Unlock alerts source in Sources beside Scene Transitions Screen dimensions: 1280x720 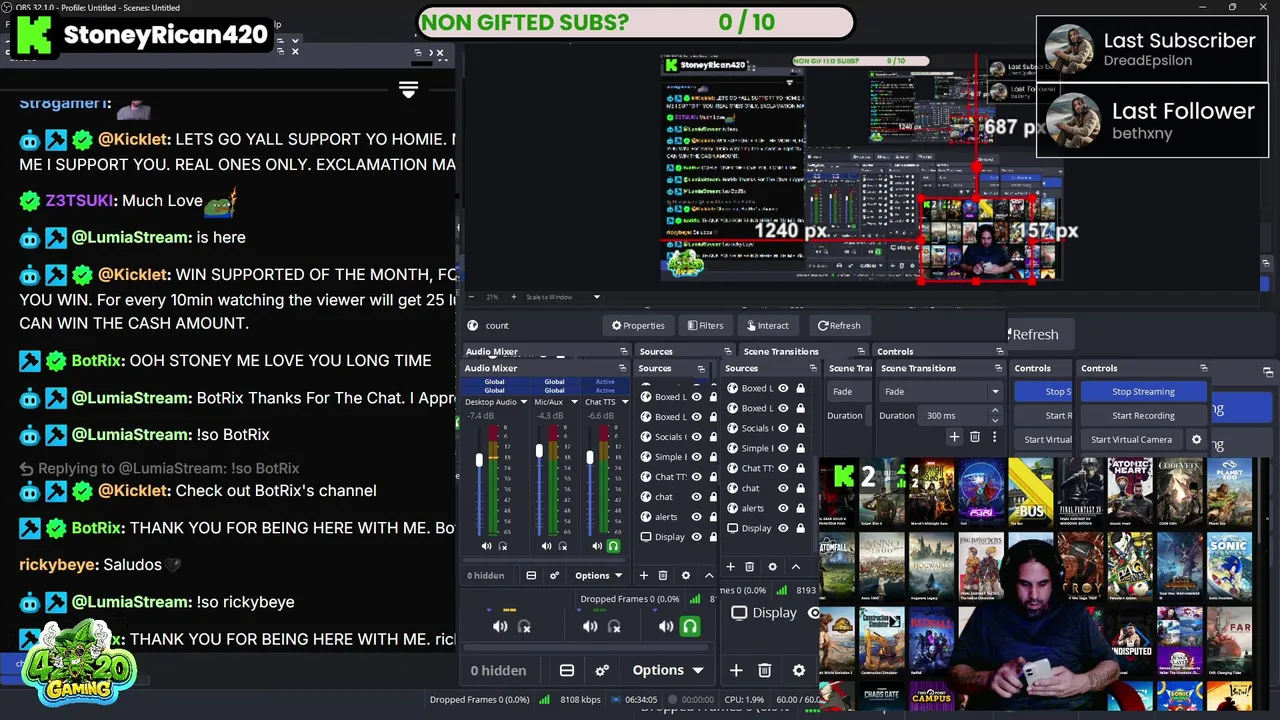(800, 508)
